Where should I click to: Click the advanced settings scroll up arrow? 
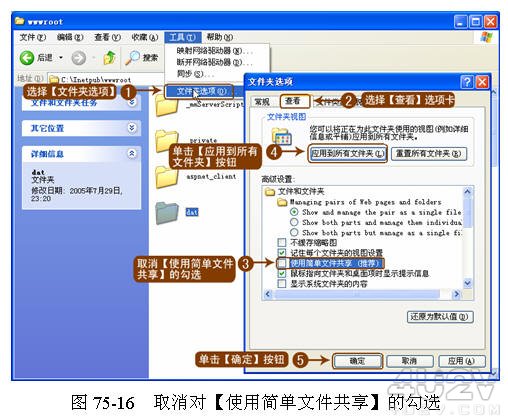pyautogui.click(x=467, y=191)
